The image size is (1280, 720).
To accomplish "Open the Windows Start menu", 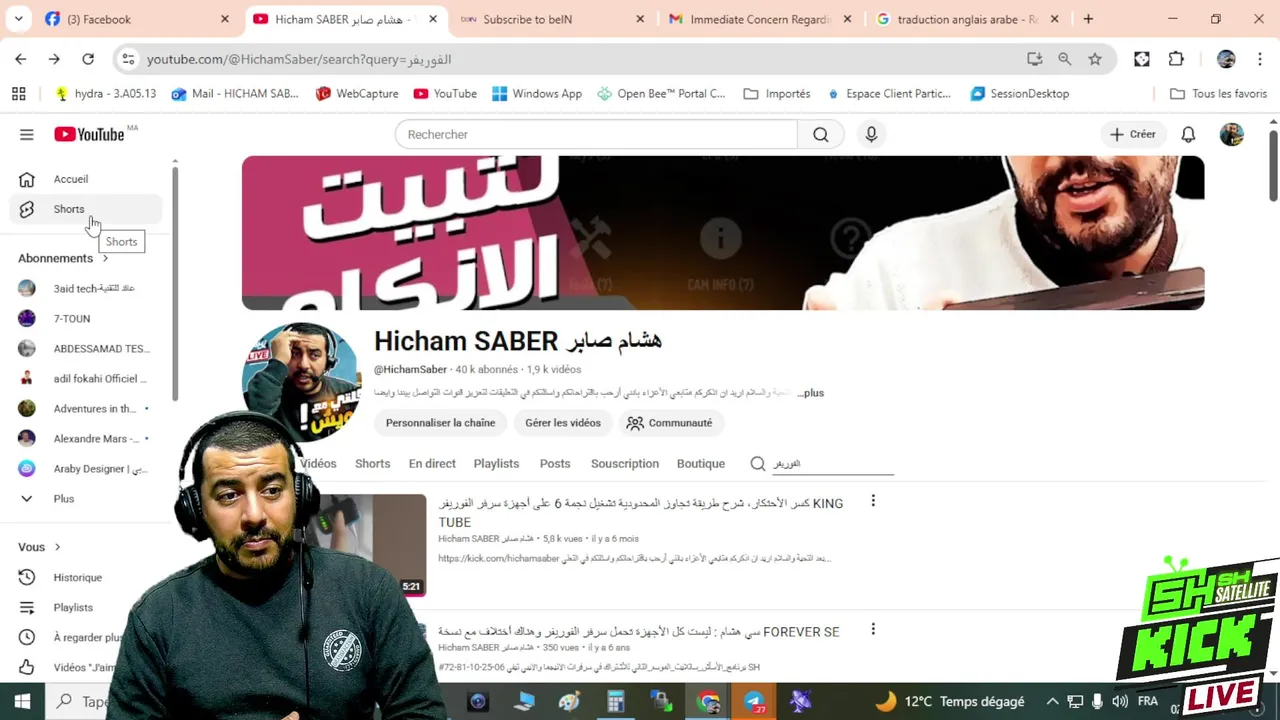I will [22, 701].
